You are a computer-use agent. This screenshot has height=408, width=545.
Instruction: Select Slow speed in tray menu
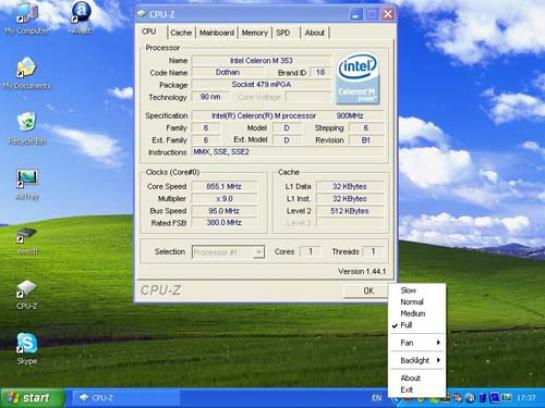tap(417, 290)
